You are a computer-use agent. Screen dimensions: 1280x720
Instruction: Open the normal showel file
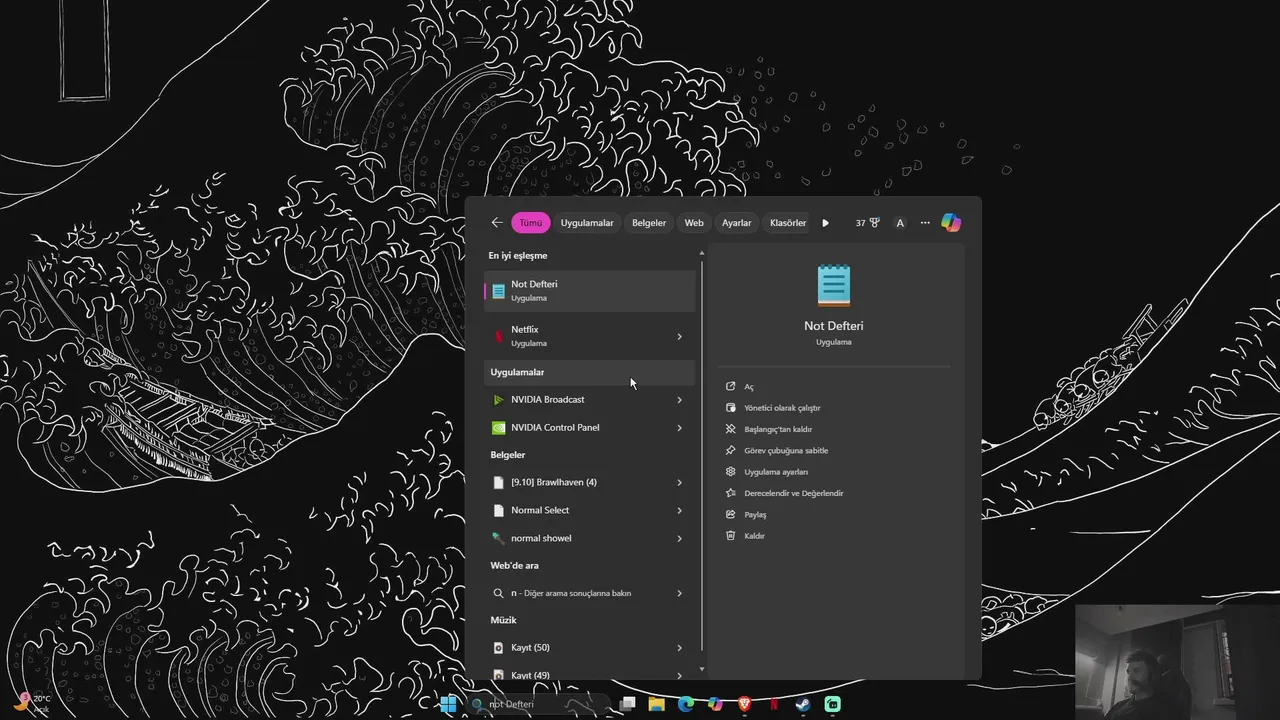pos(590,538)
